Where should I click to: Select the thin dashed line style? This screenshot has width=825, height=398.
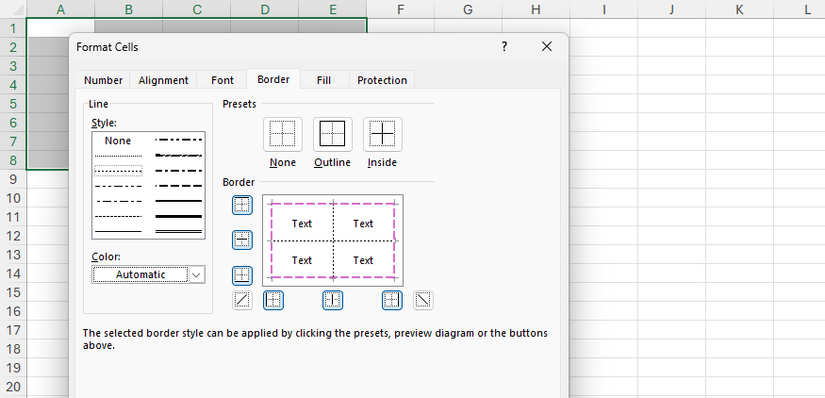point(118,216)
